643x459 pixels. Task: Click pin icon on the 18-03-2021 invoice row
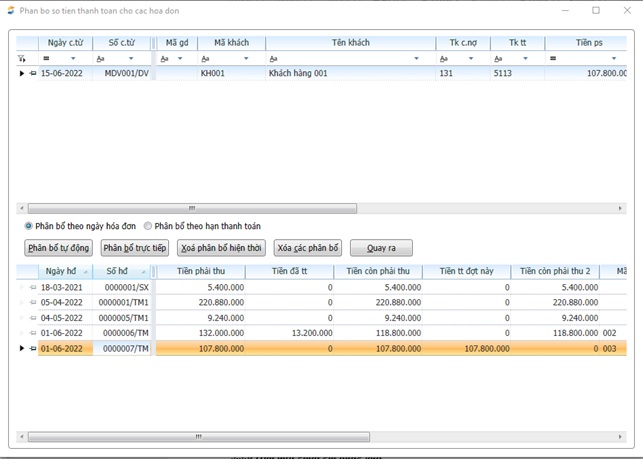(x=33, y=288)
